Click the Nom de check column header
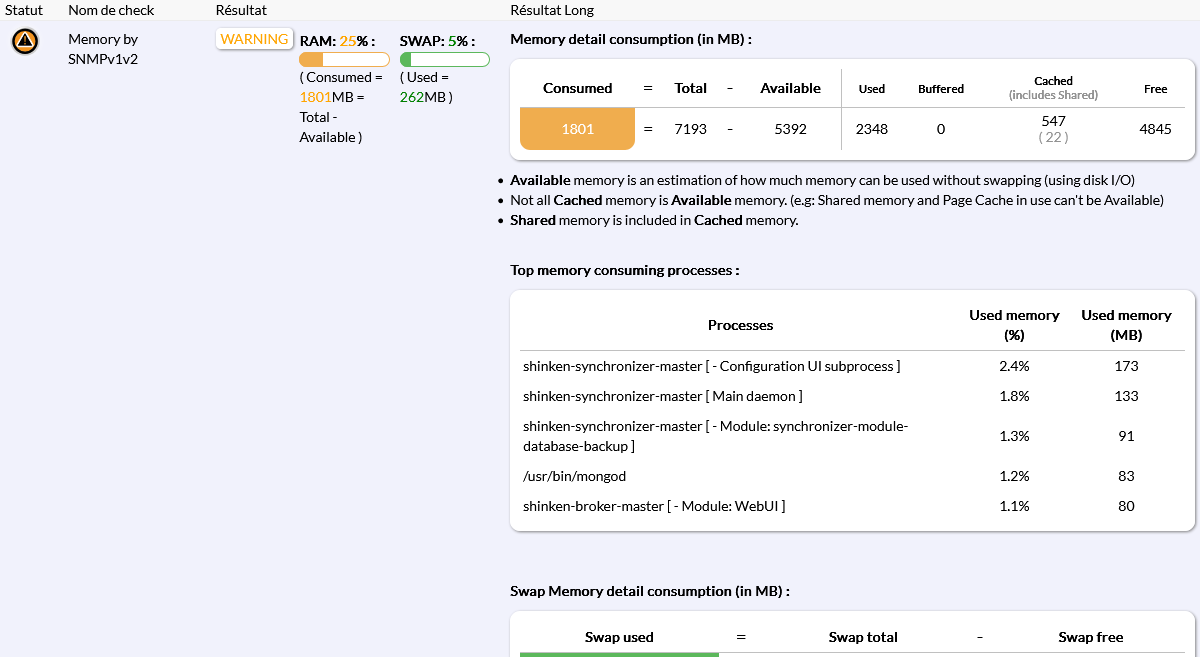This screenshot has width=1200, height=657. pos(111,10)
